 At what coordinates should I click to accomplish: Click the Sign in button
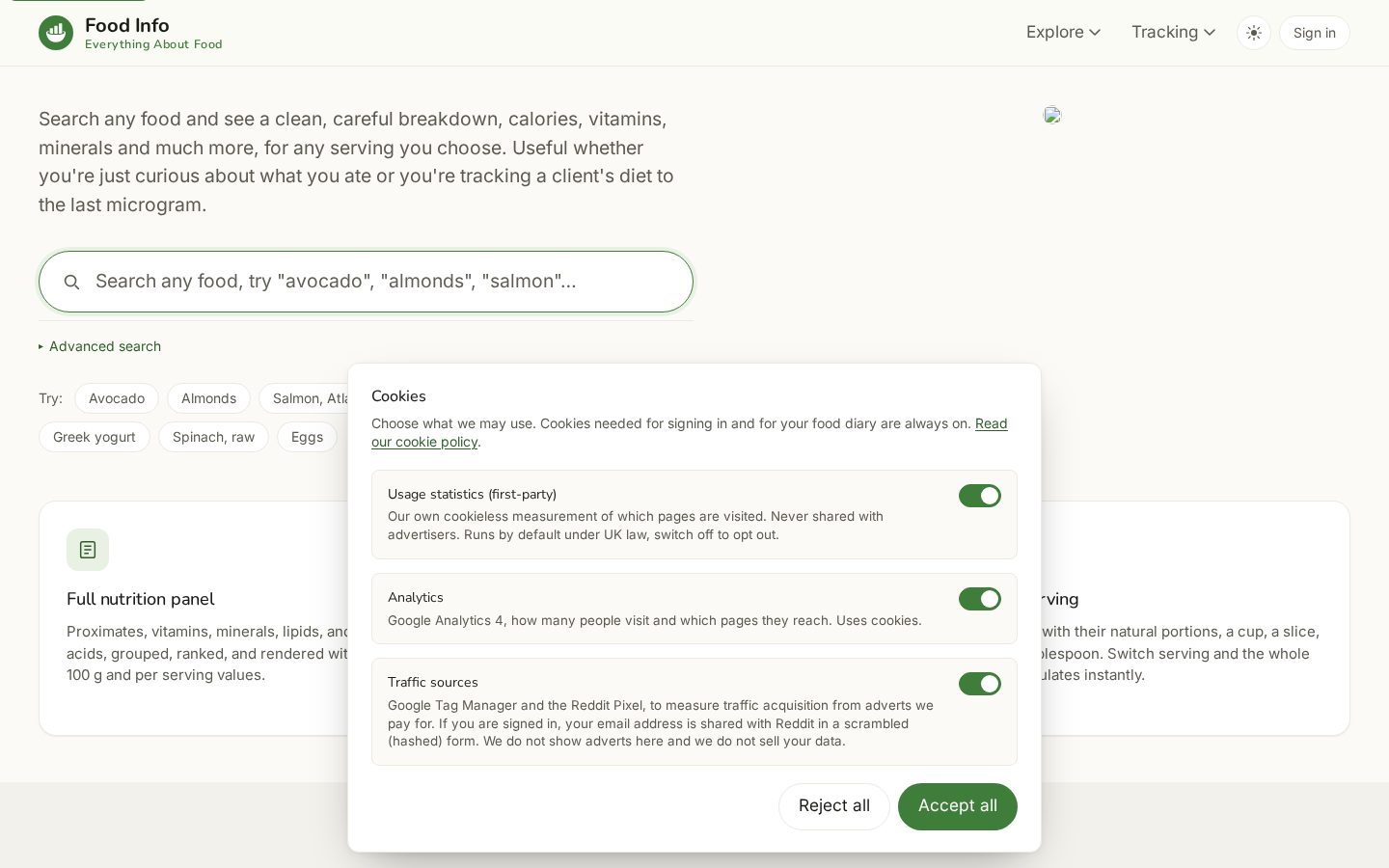coord(1315,33)
